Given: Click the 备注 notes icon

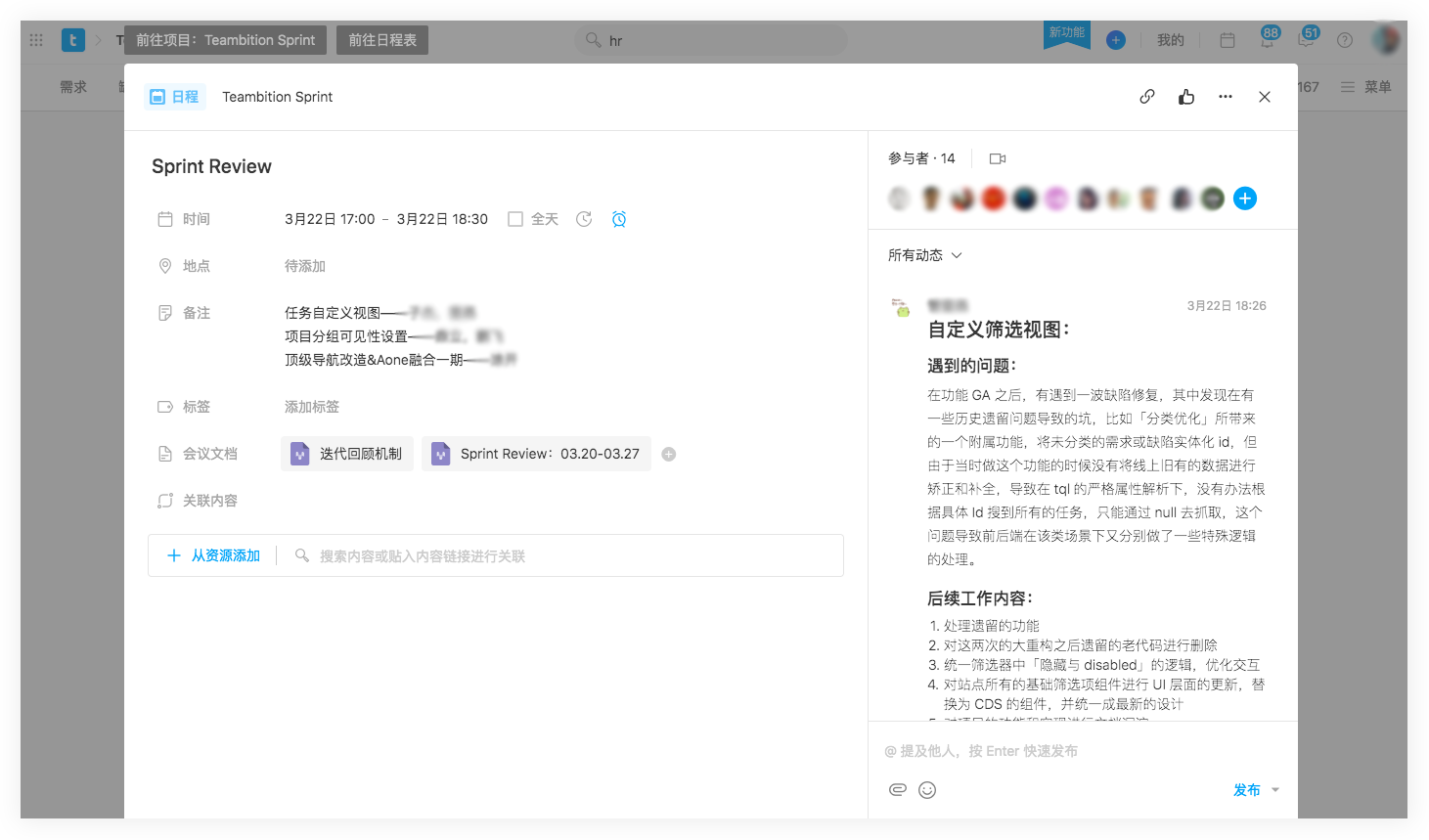Looking at the screenshot, I should pos(165,313).
